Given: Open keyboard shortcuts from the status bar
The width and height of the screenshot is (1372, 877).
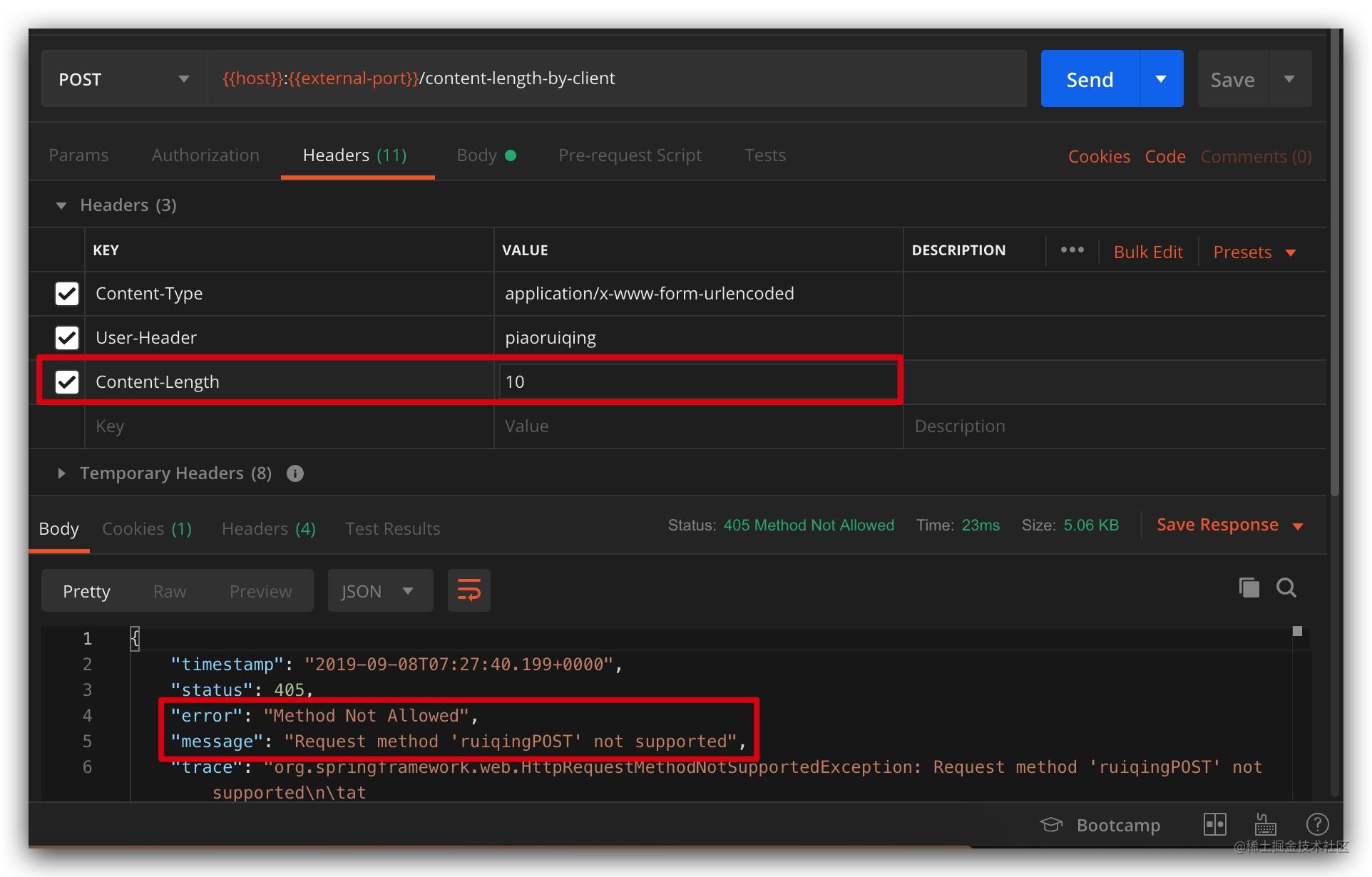Looking at the screenshot, I should pos(1264,825).
